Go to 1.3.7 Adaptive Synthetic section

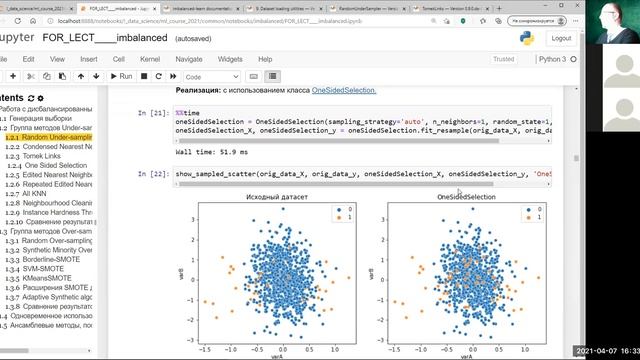(x=49, y=297)
